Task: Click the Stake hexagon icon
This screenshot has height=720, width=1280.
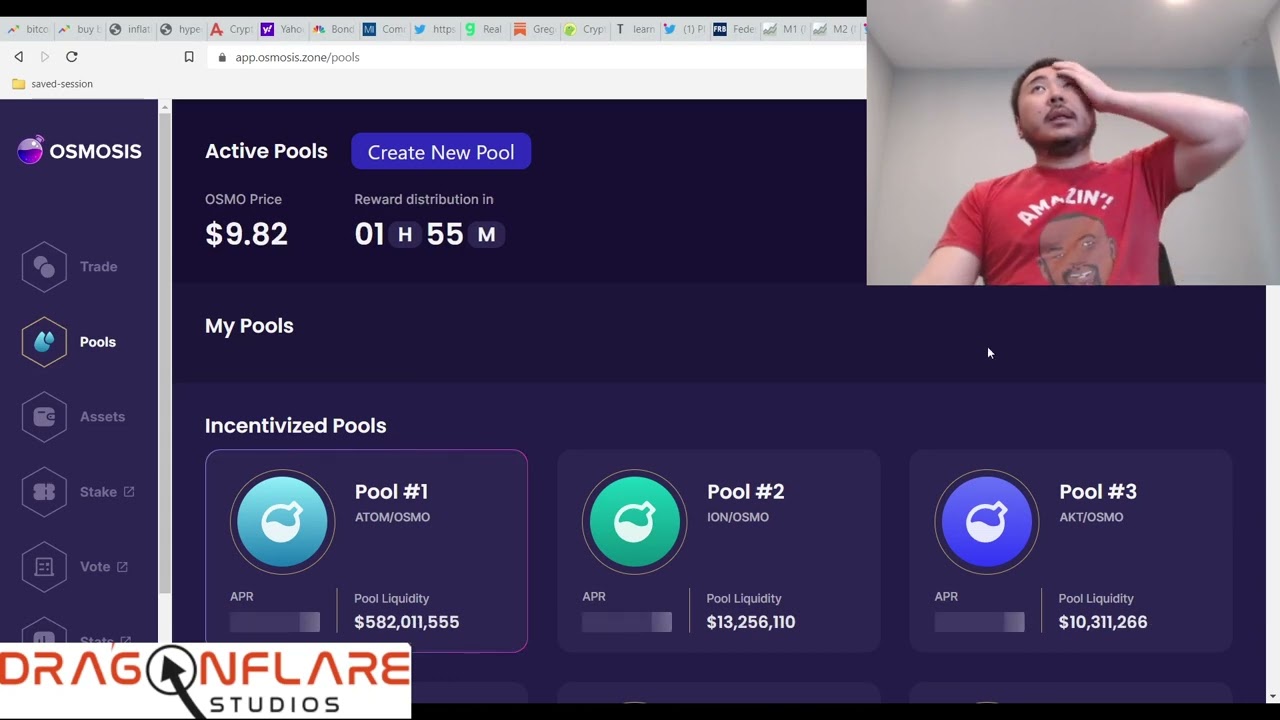Action: (x=44, y=492)
